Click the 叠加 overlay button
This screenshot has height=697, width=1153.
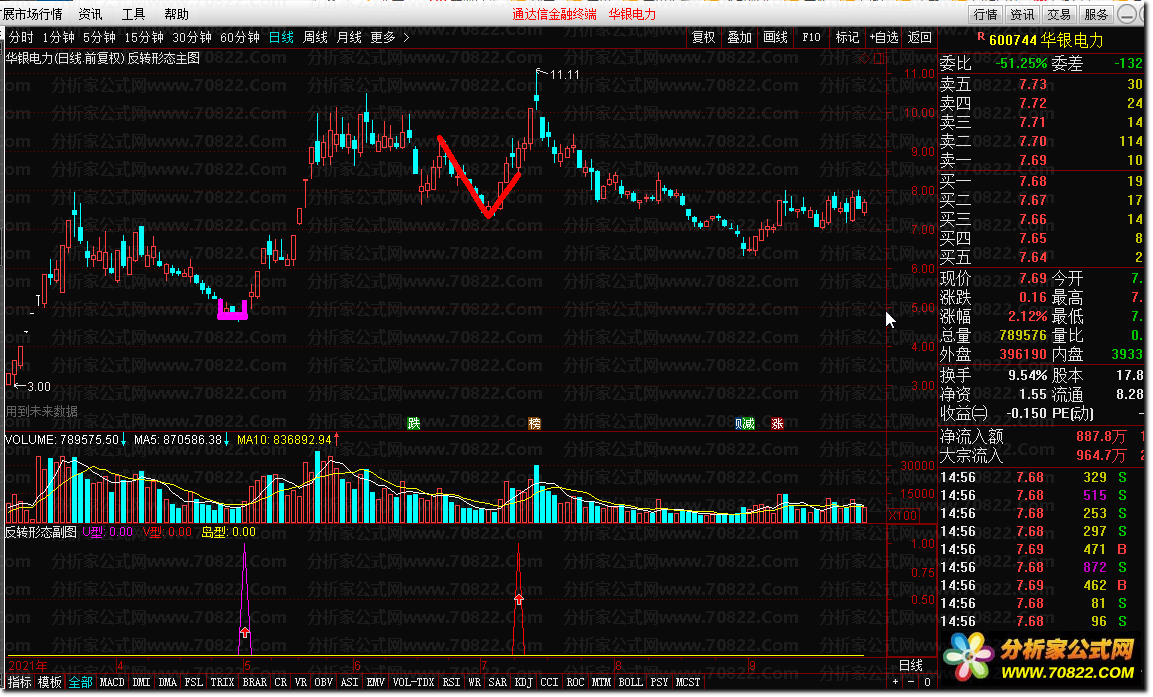tap(739, 37)
